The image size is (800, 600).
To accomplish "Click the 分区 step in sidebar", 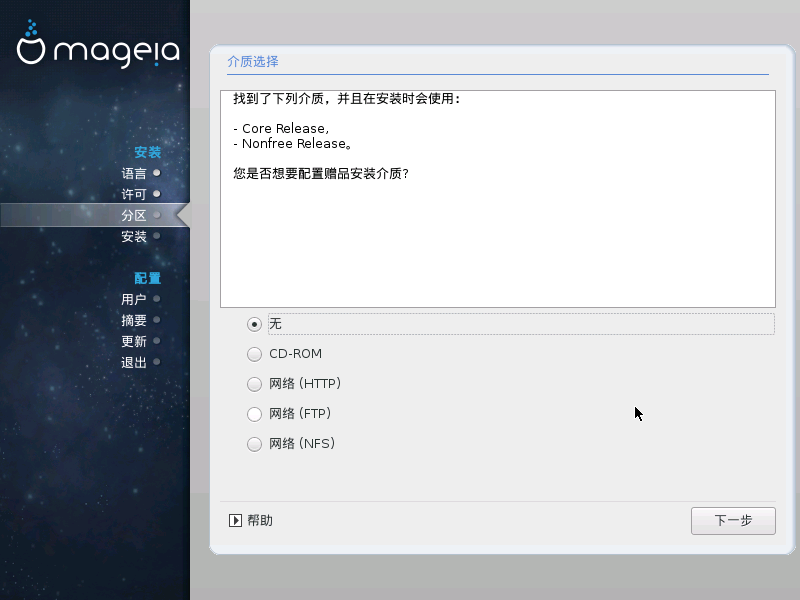I will pos(134,215).
